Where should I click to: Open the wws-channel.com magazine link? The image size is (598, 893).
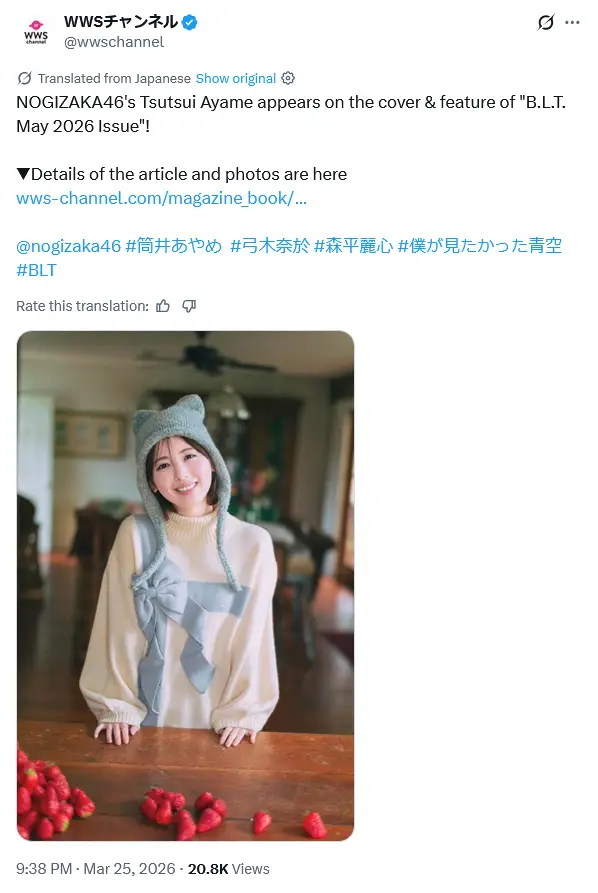coord(161,198)
